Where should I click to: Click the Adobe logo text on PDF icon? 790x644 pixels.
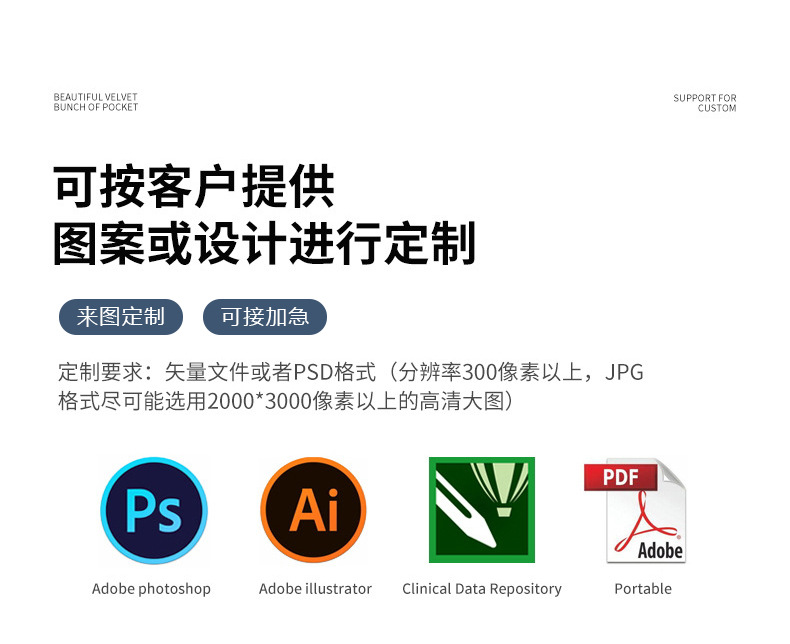(660, 550)
